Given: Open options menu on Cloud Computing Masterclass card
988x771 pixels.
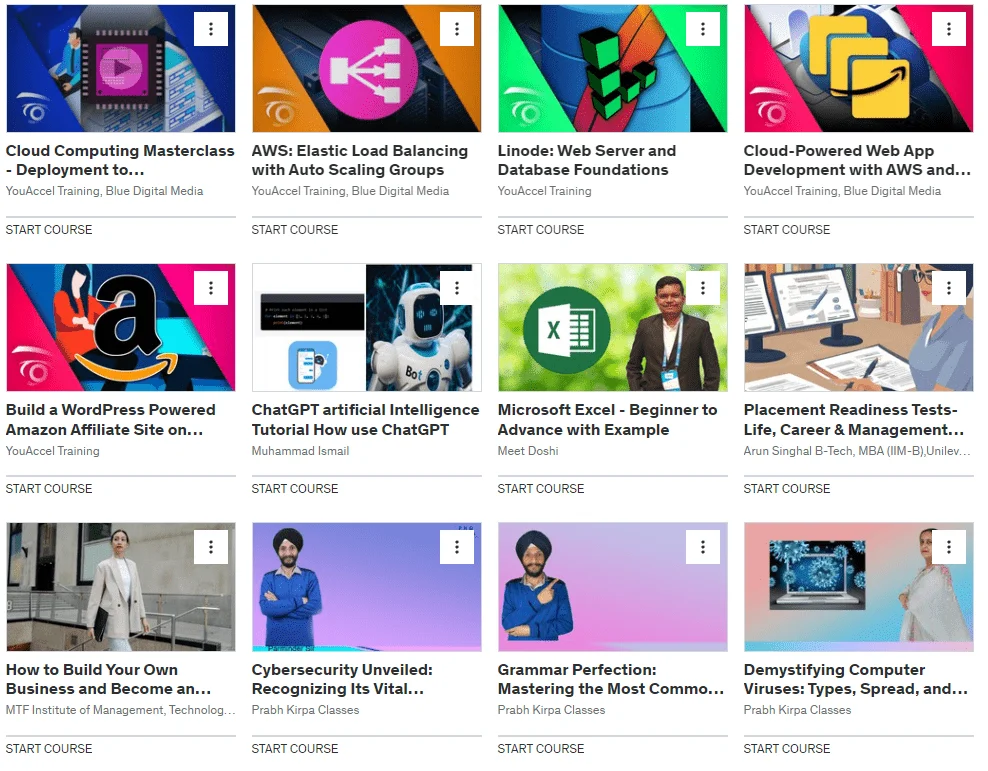Looking at the screenshot, I should pyautogui.click(x=210, y=29).
